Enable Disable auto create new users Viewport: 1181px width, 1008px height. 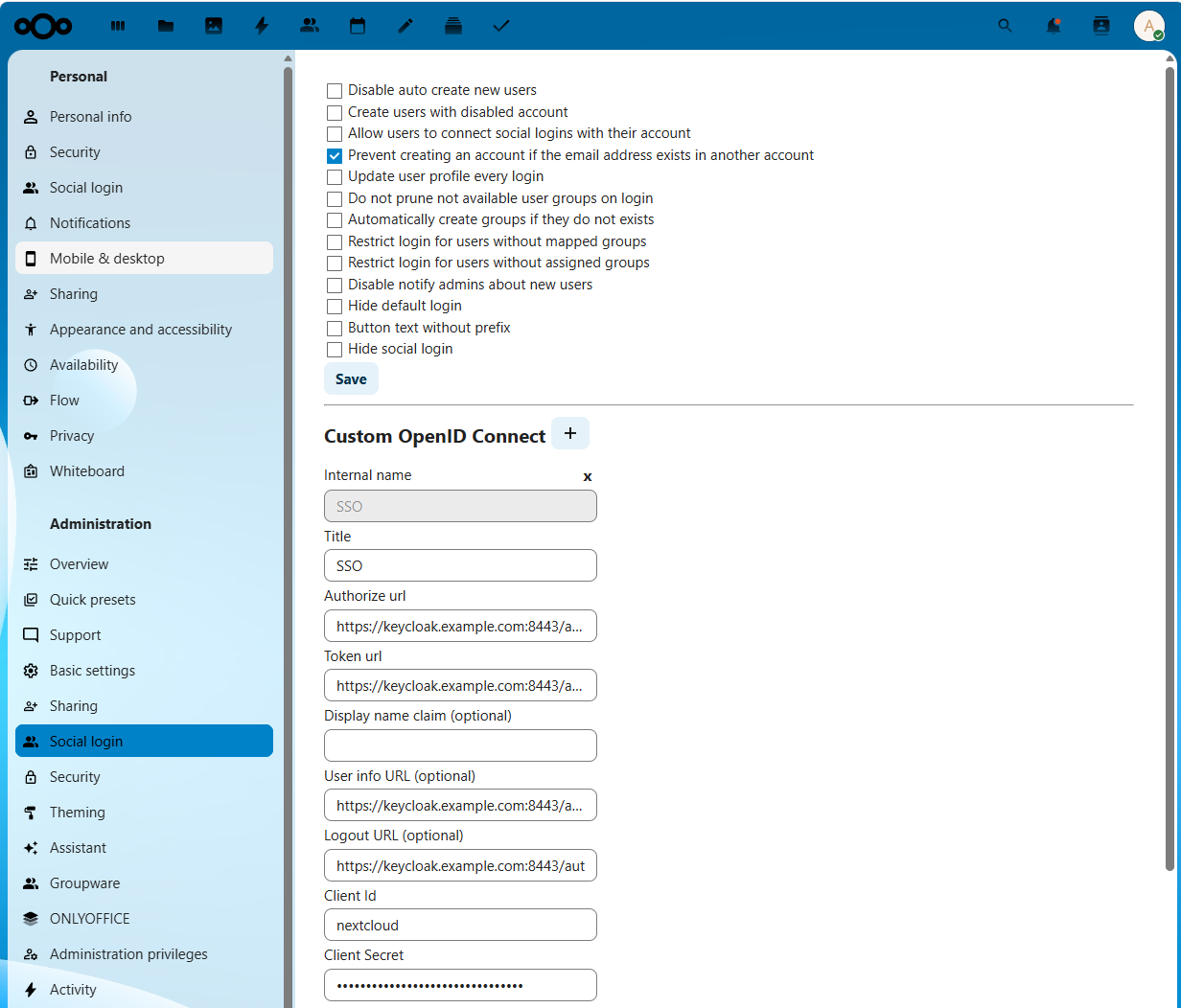pos(335,91)
